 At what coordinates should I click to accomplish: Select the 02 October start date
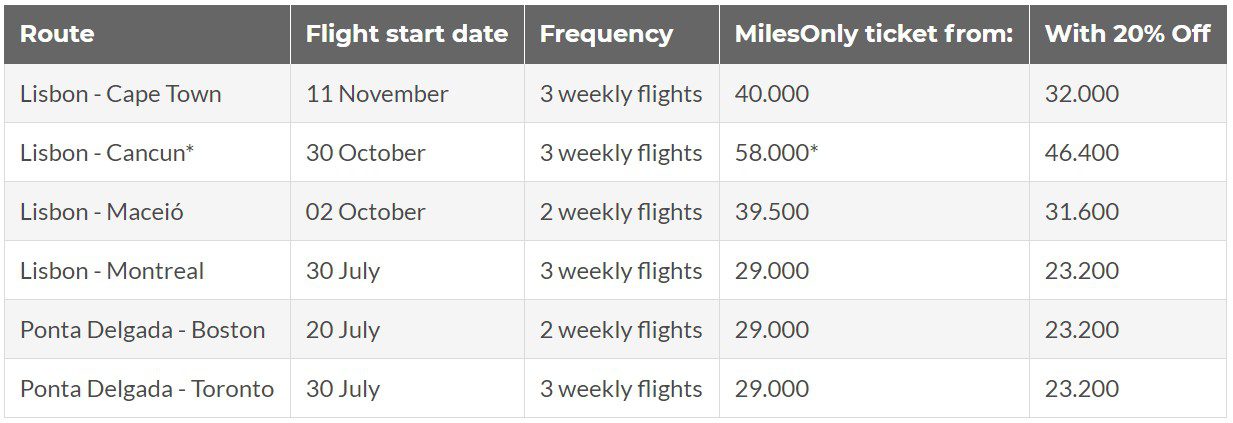[x=366, y=212]
